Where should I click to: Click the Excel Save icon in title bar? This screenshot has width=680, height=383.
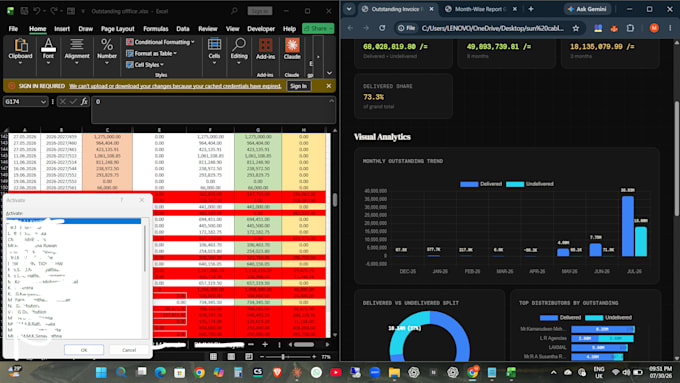coord(24,11)
